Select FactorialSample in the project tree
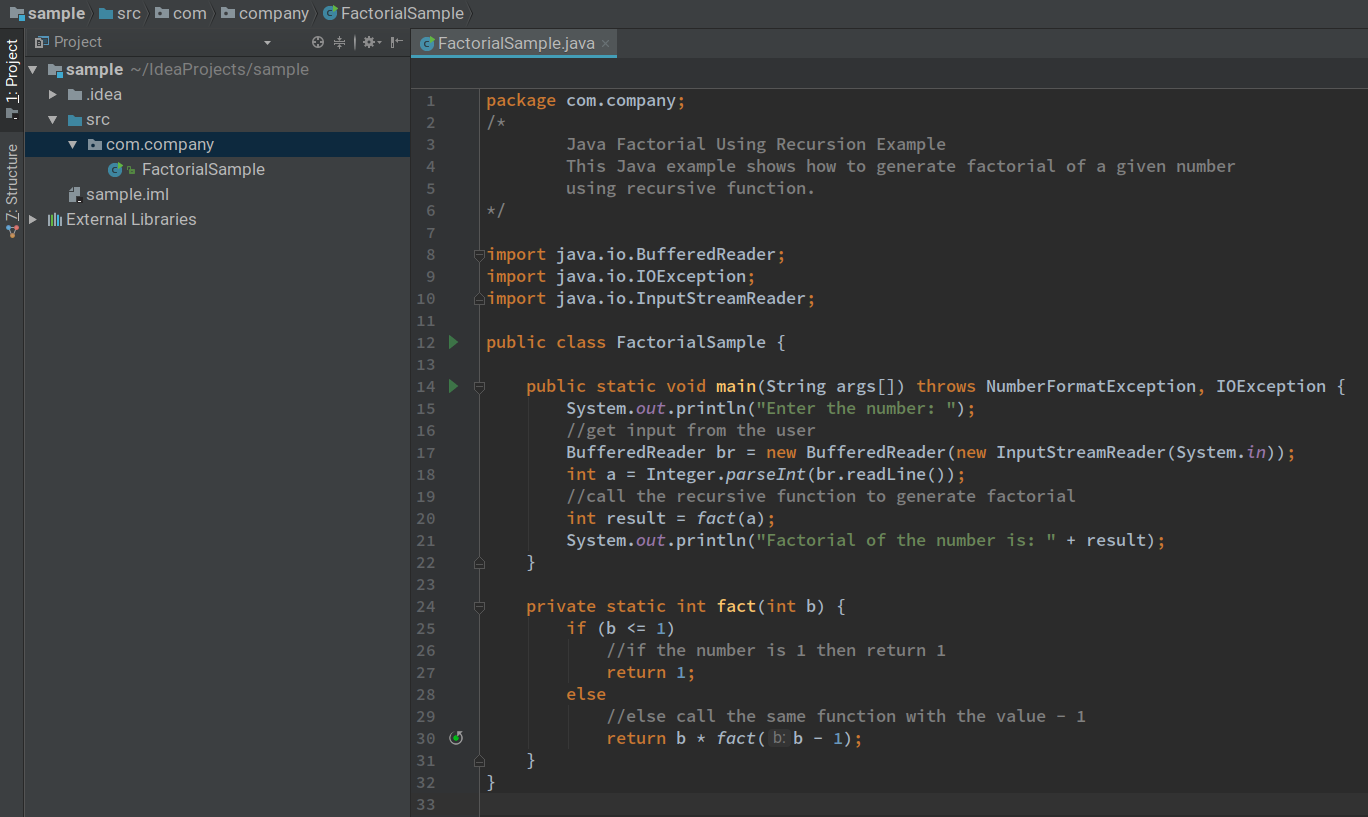Image resolution: width=1368 pixels, height=817 pixels. click(203, 169)
